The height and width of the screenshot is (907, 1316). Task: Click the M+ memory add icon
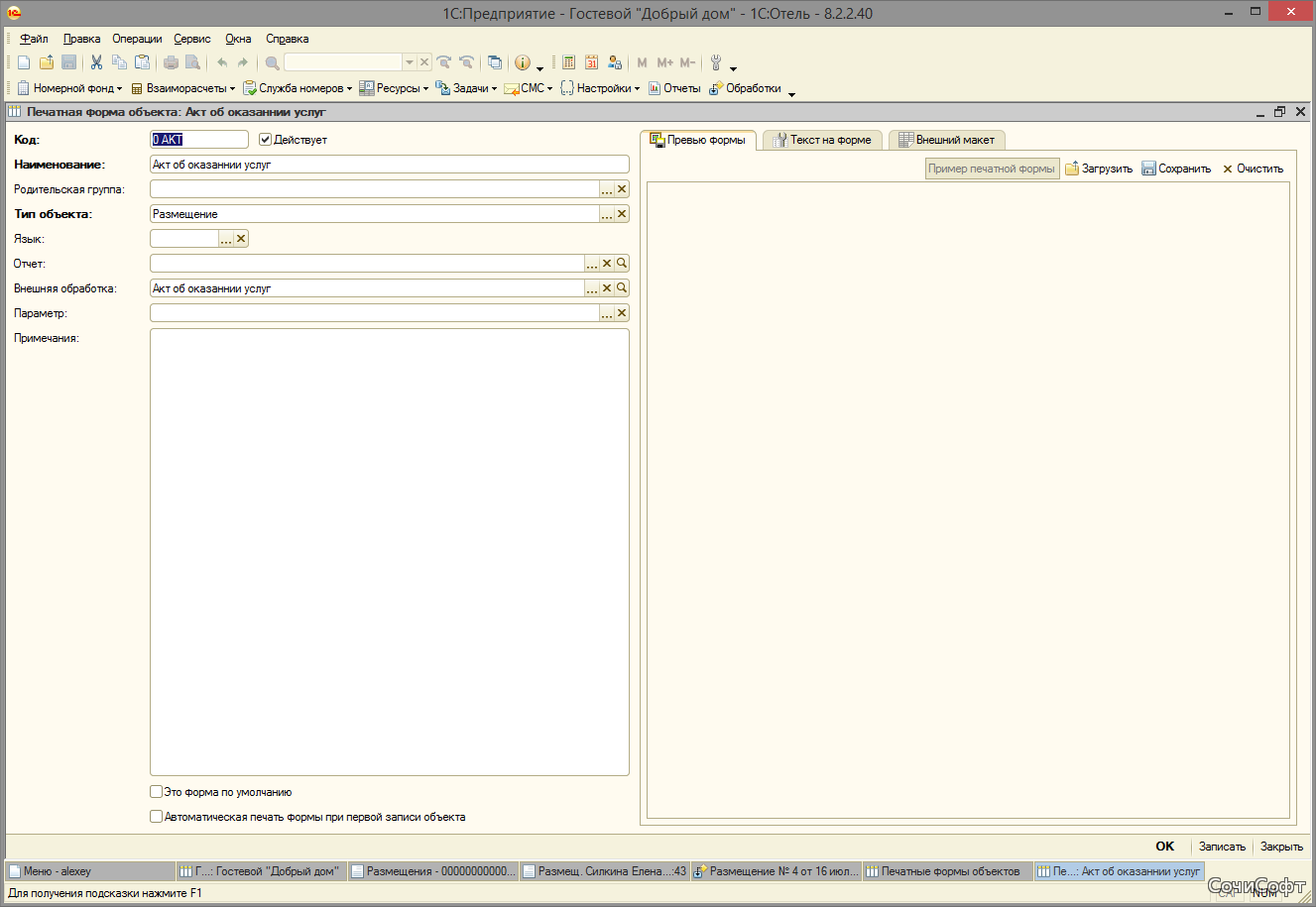click(665, 62)
